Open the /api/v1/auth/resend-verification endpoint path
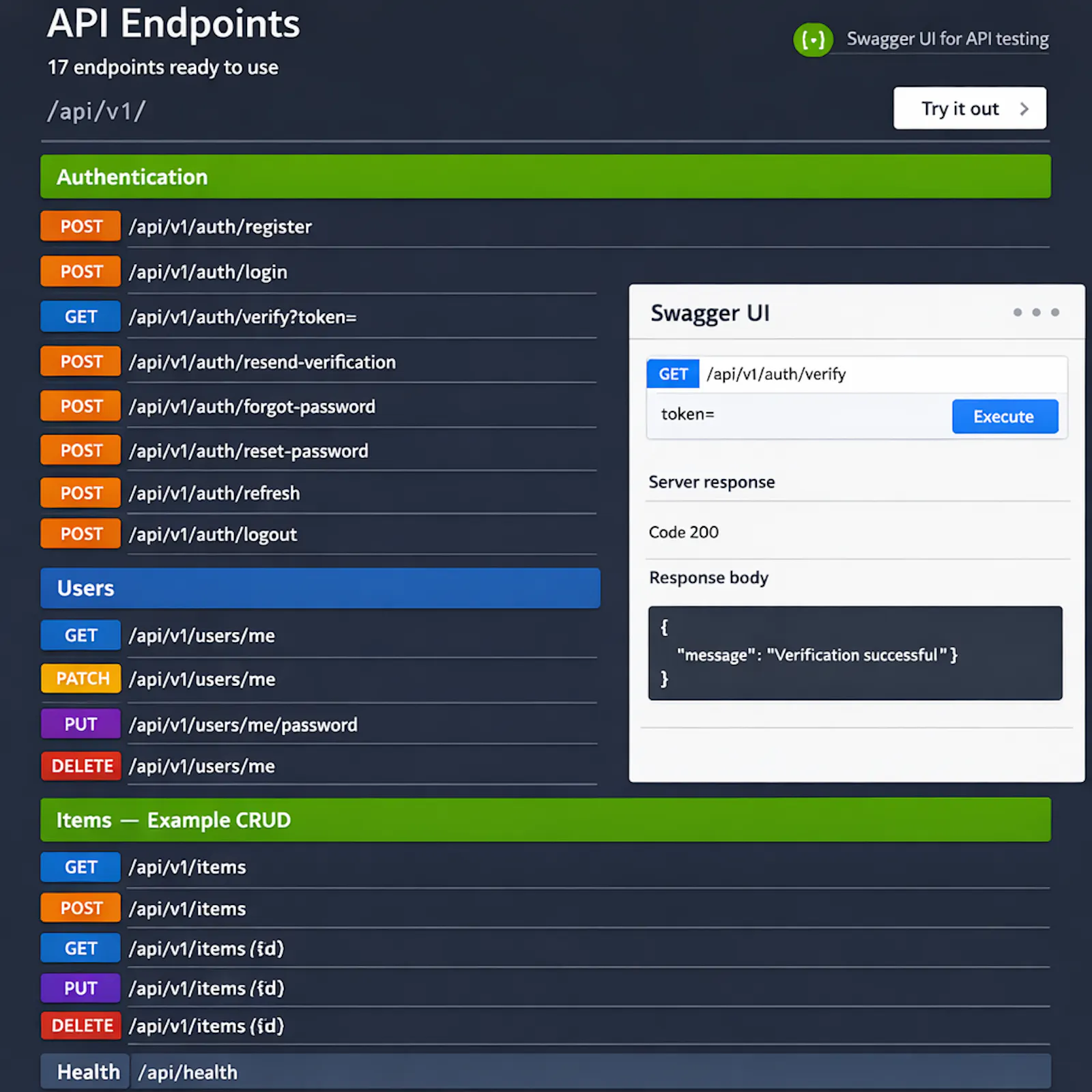Viewport: 1092px width, 1092px height. tap(263, 362)
